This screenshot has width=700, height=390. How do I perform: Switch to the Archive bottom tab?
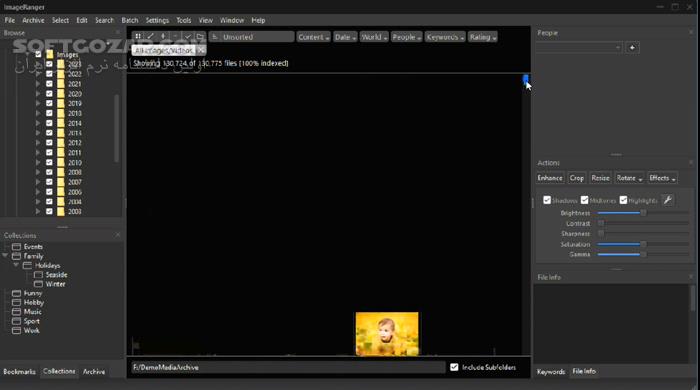(x=94, y=371)
